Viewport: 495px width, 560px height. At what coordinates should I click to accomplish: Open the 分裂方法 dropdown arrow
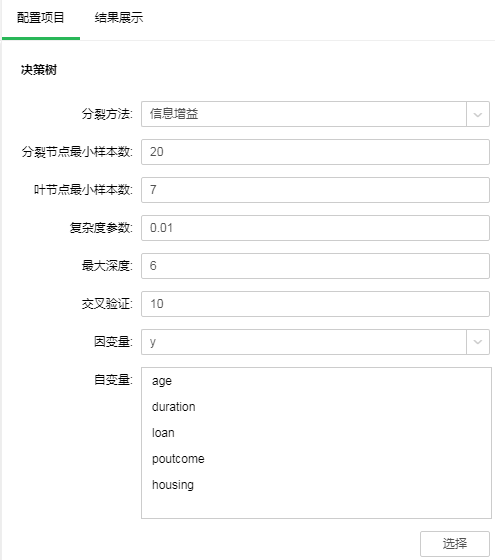478,114
